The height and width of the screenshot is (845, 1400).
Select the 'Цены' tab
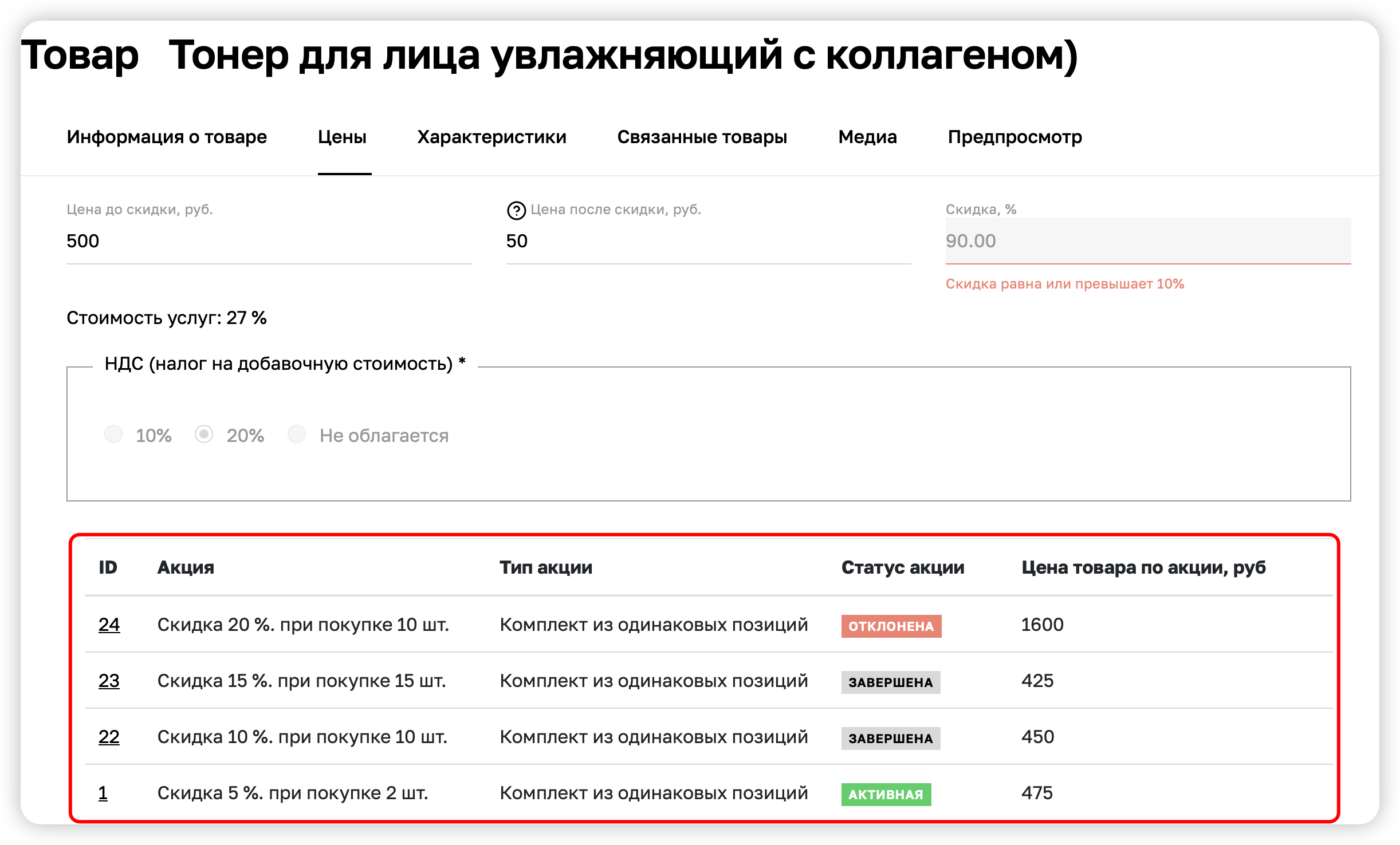pos(343,137)
